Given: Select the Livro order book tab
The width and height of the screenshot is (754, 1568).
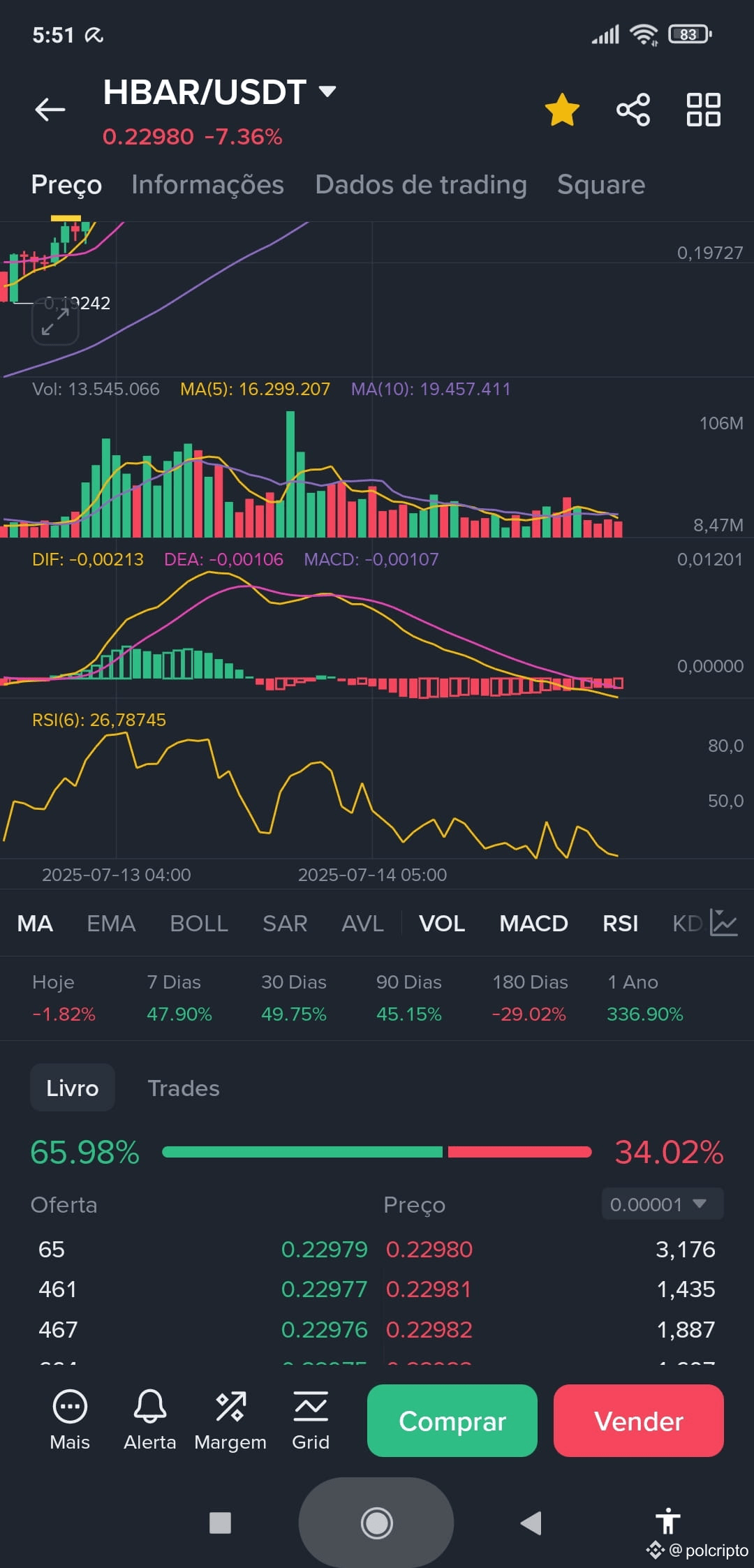Looking at the screenshot, I should (x=73, y=1088).
